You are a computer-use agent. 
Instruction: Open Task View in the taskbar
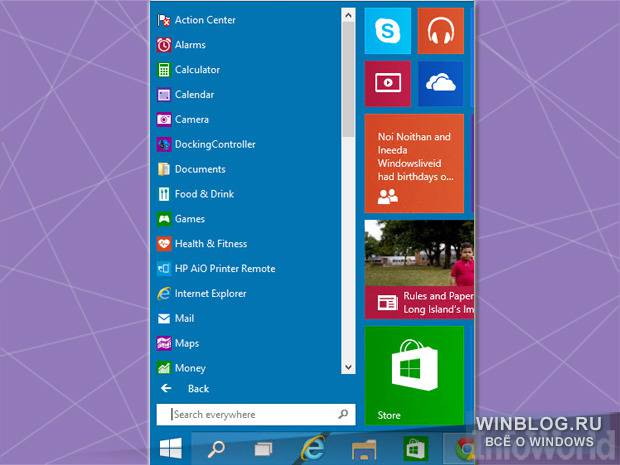click(x=263, y=449)
